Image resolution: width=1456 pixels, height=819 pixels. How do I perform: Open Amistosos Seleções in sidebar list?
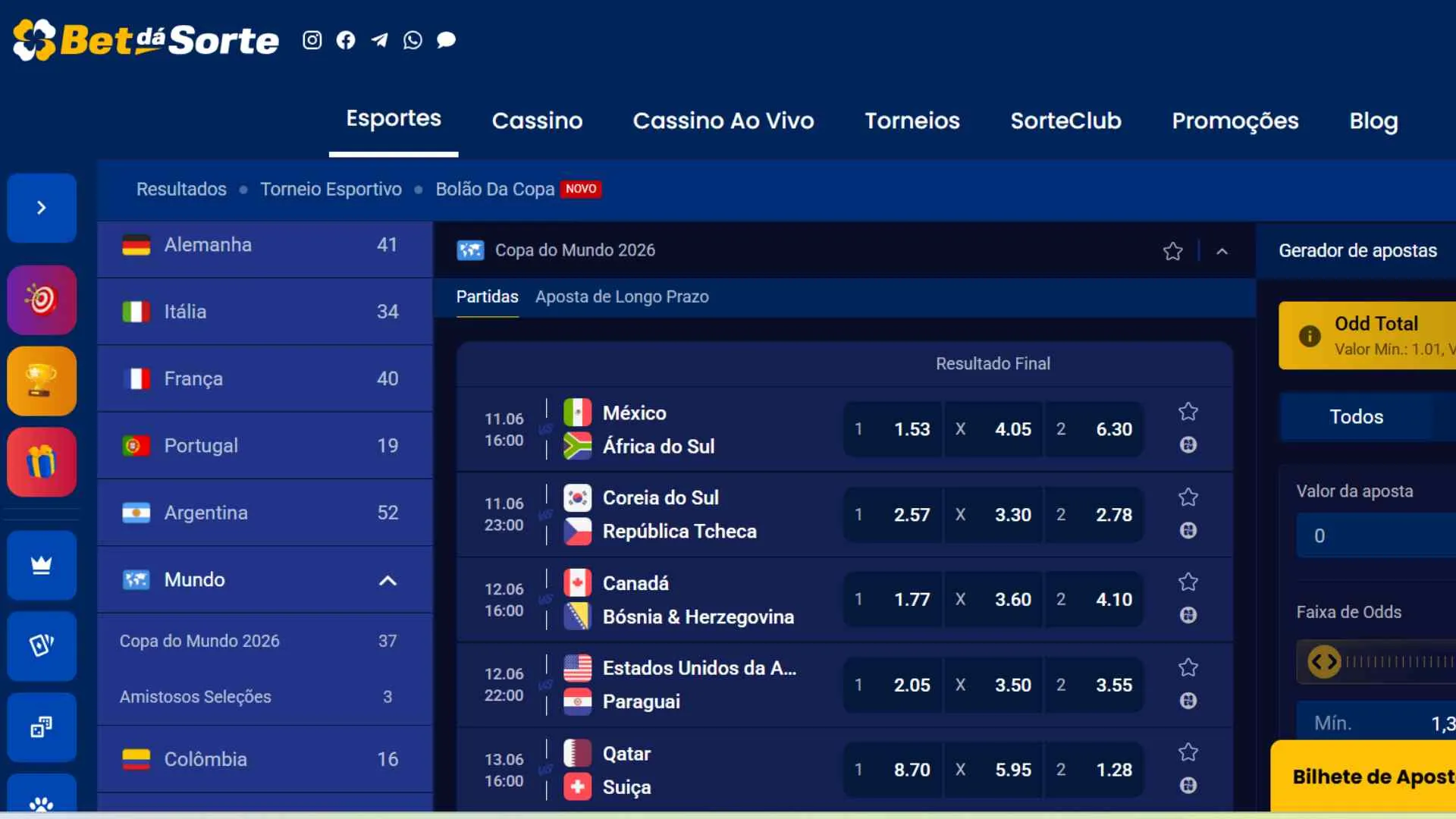[265, 696]
